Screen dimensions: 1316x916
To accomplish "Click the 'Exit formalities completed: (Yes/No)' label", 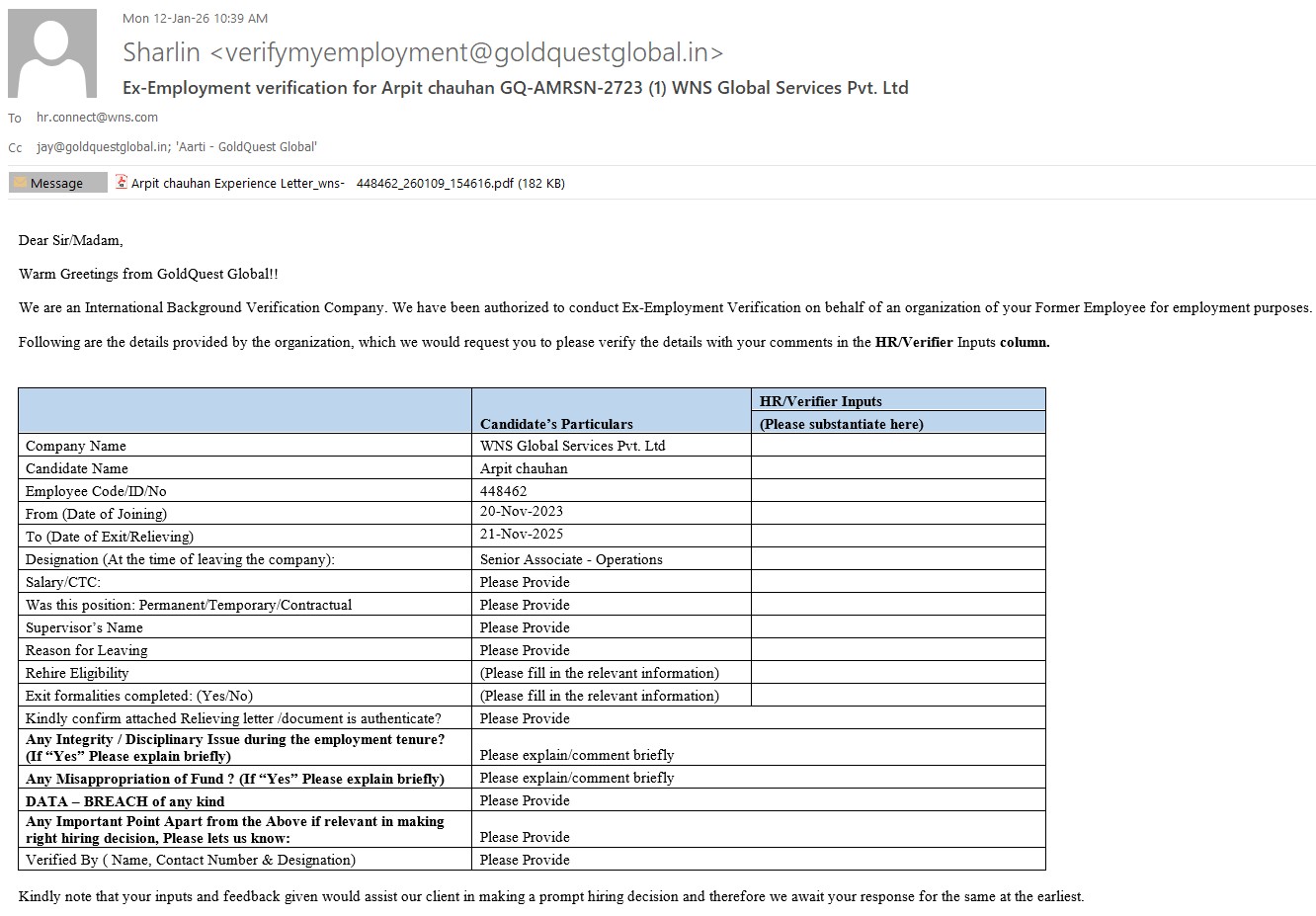I will (139, 696).
